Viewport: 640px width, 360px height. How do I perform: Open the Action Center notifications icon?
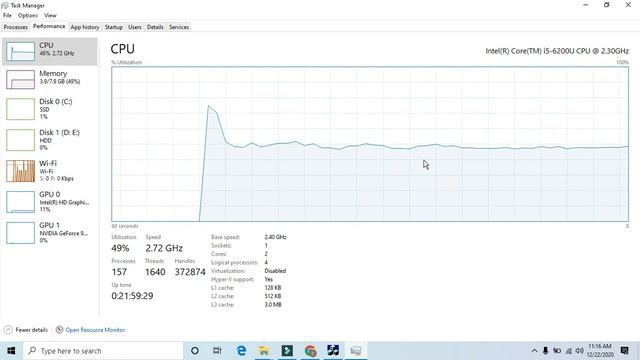(624, 351)
